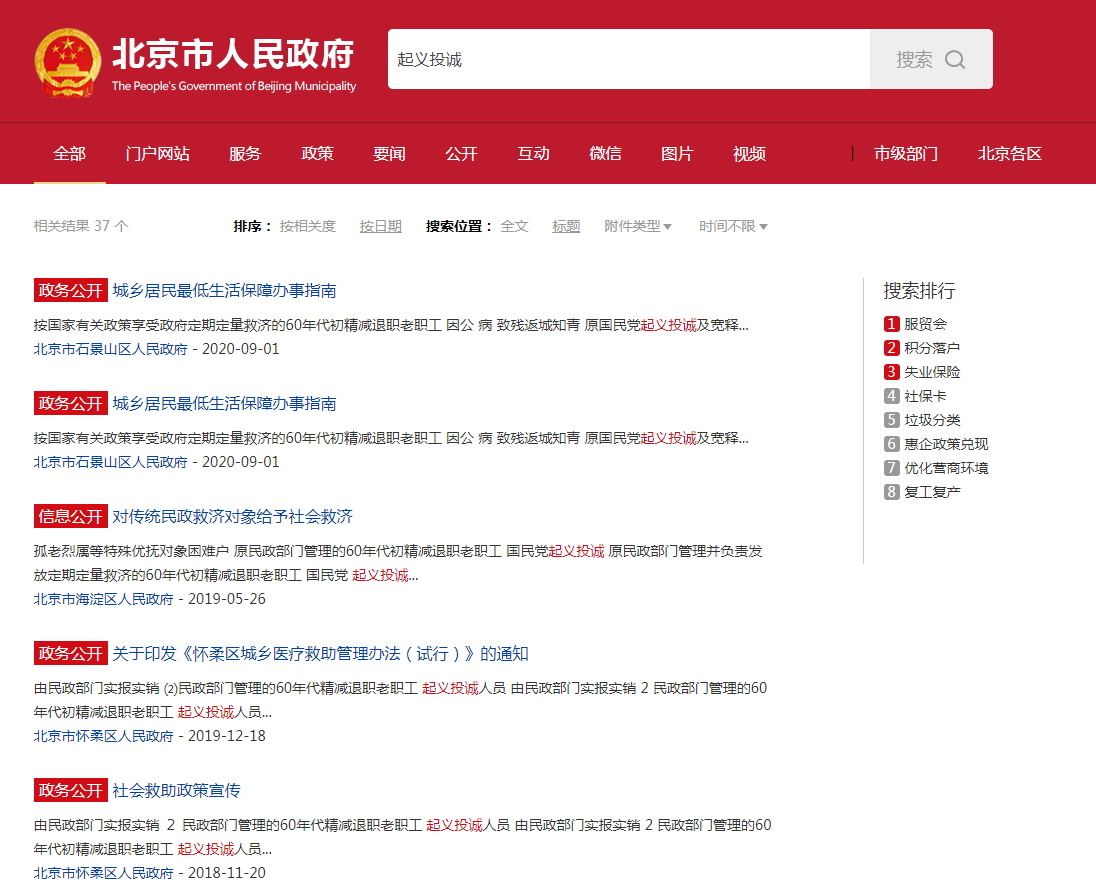
Task: Expand the 时间不限 dropdown
Action: click(733, 227)
